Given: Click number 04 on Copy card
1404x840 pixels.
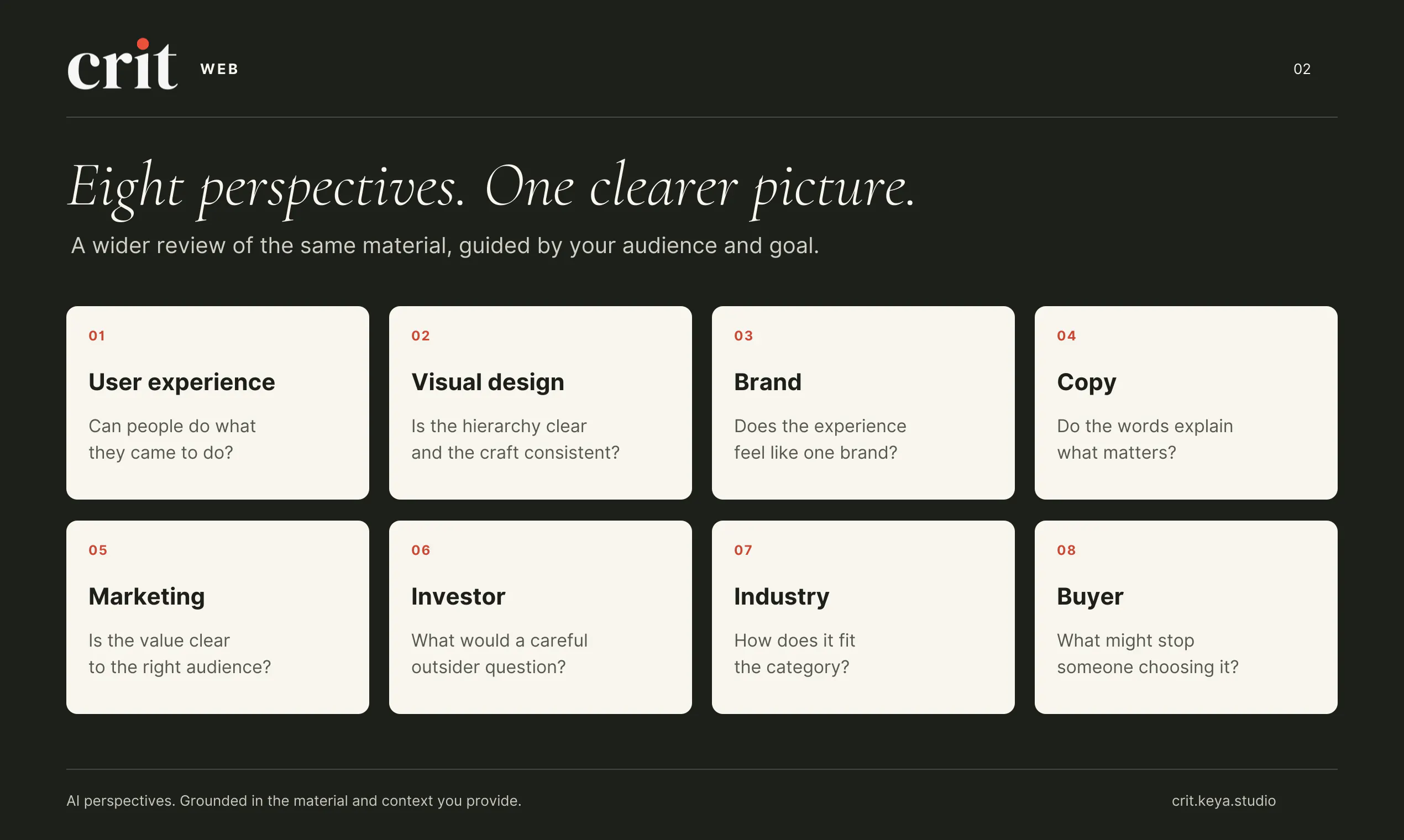Looking at the screenshot, I should point(1066,335).
